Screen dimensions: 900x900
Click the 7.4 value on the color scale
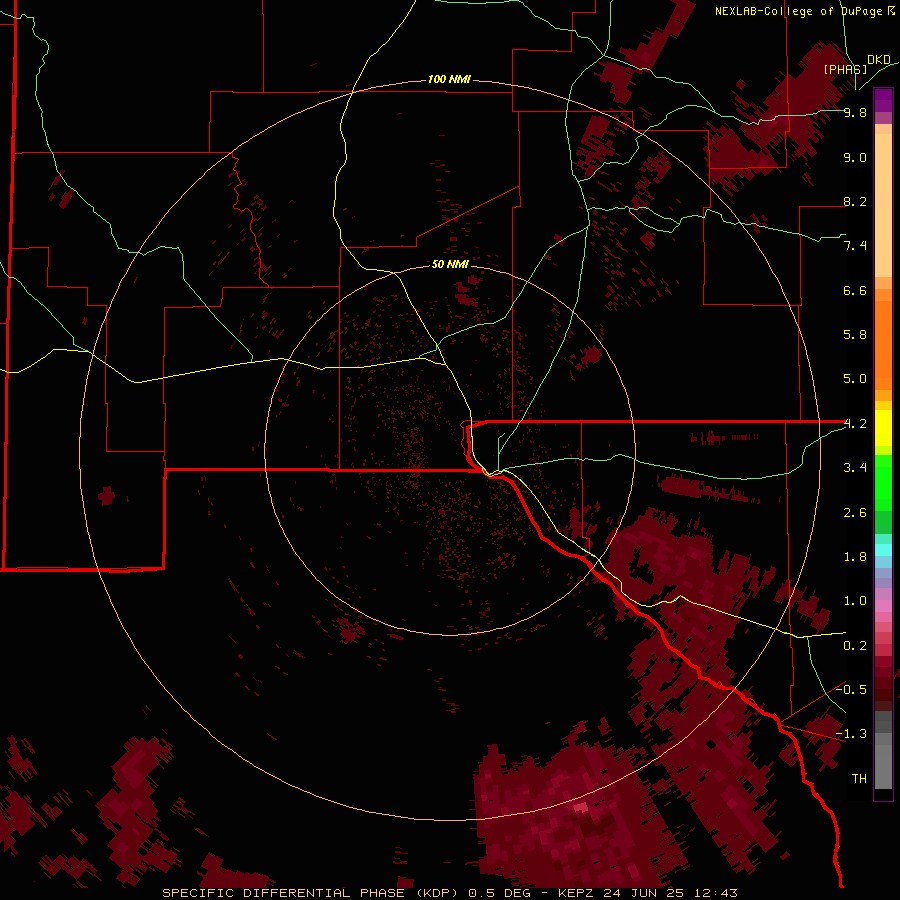click(855, 246)
